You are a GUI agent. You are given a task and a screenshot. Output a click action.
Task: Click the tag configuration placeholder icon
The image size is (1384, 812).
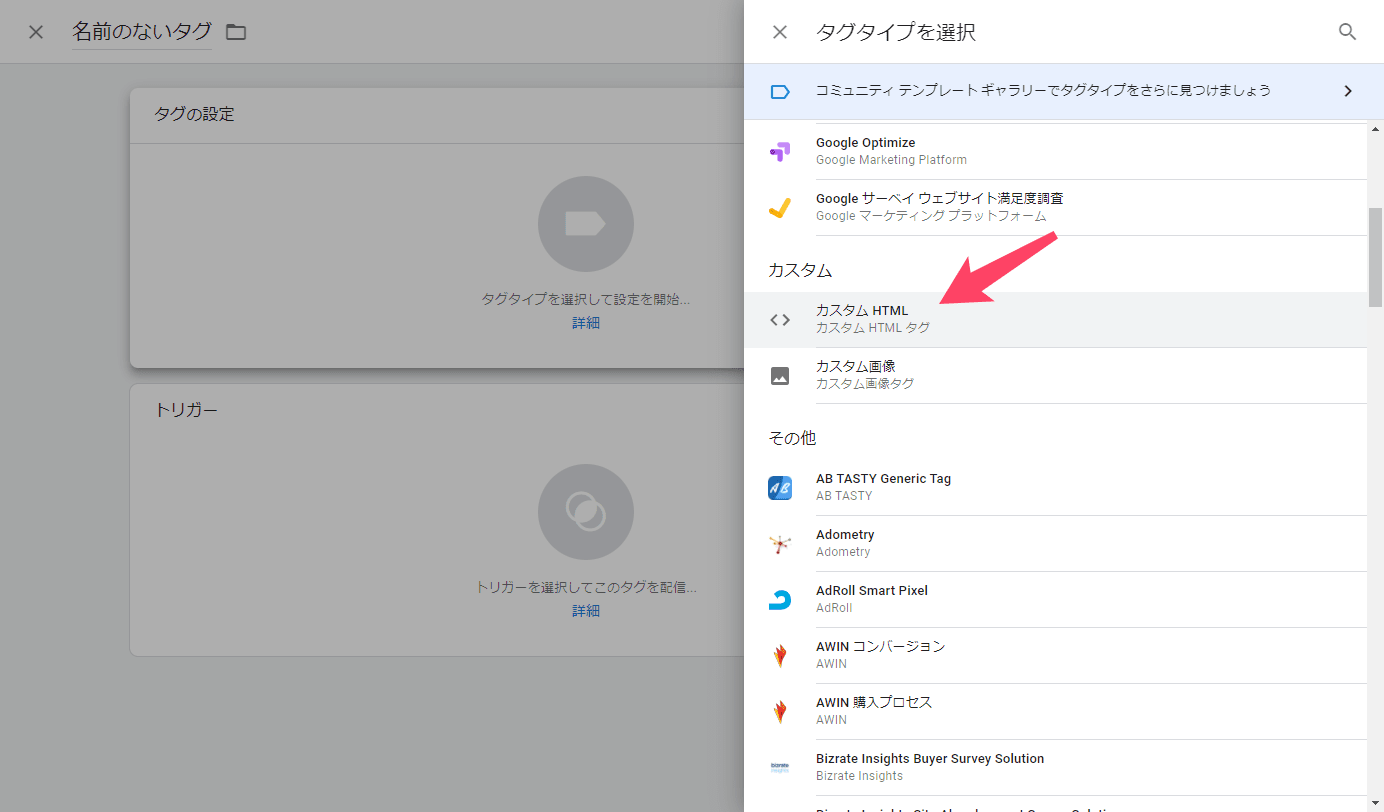(586, 224)
